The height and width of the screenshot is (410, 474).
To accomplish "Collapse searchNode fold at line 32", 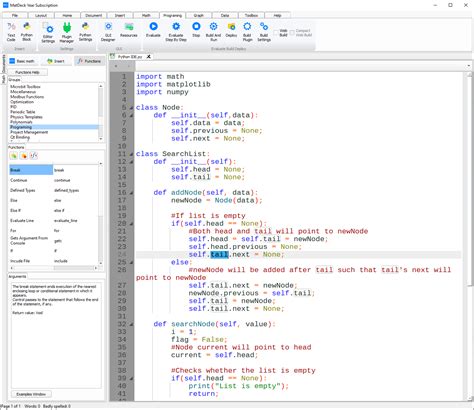I will coord(131,324).
